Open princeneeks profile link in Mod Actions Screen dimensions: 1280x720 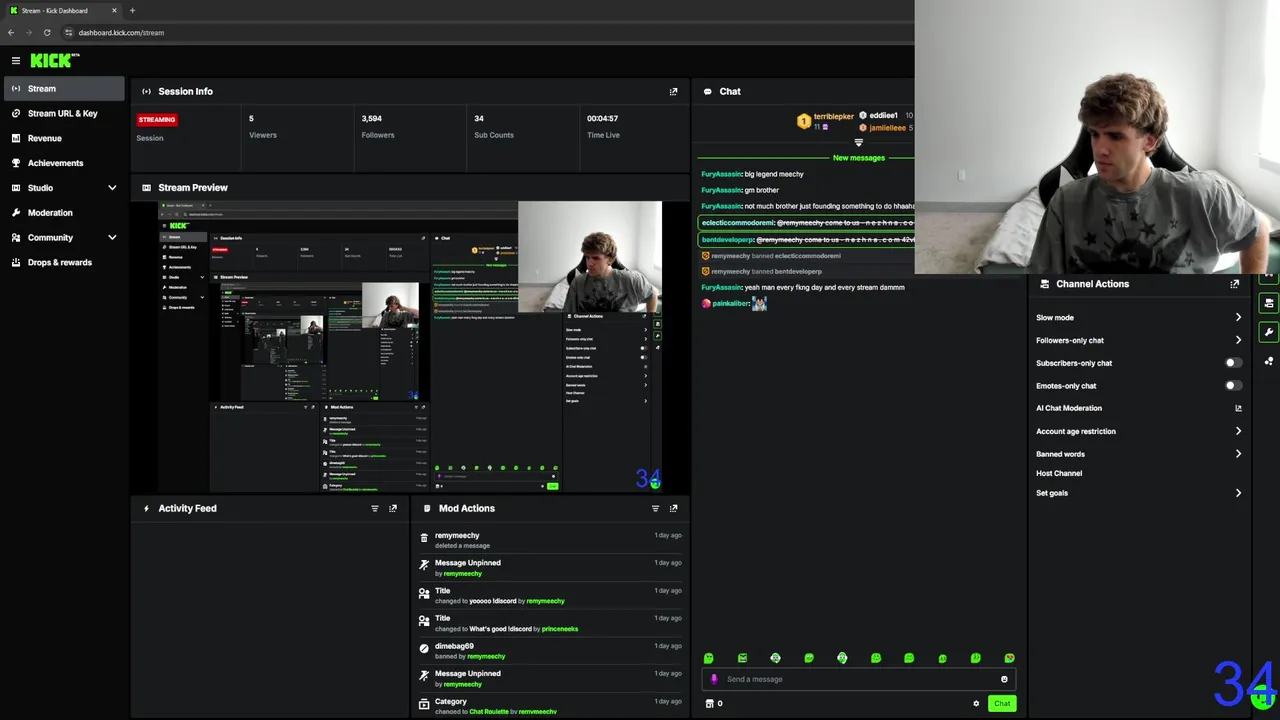[x=560, y=629]
